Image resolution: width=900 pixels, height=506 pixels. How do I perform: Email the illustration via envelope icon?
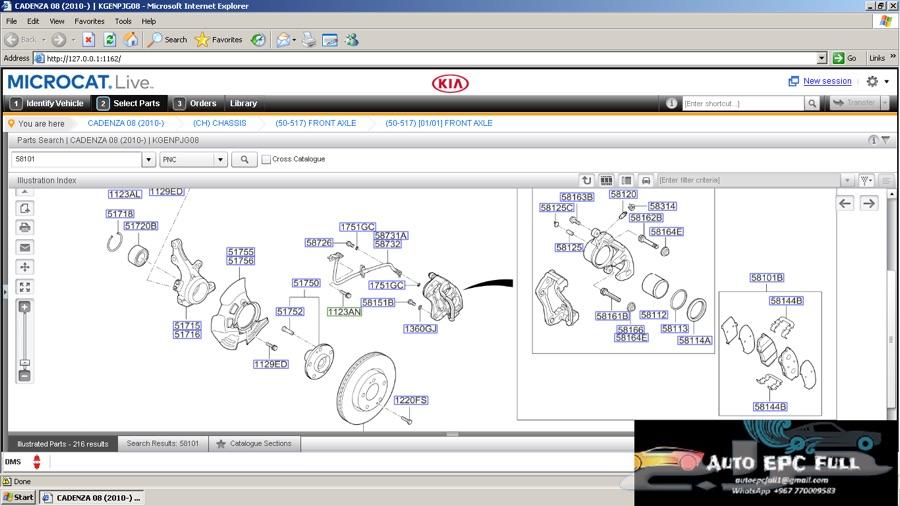point(25,247)
